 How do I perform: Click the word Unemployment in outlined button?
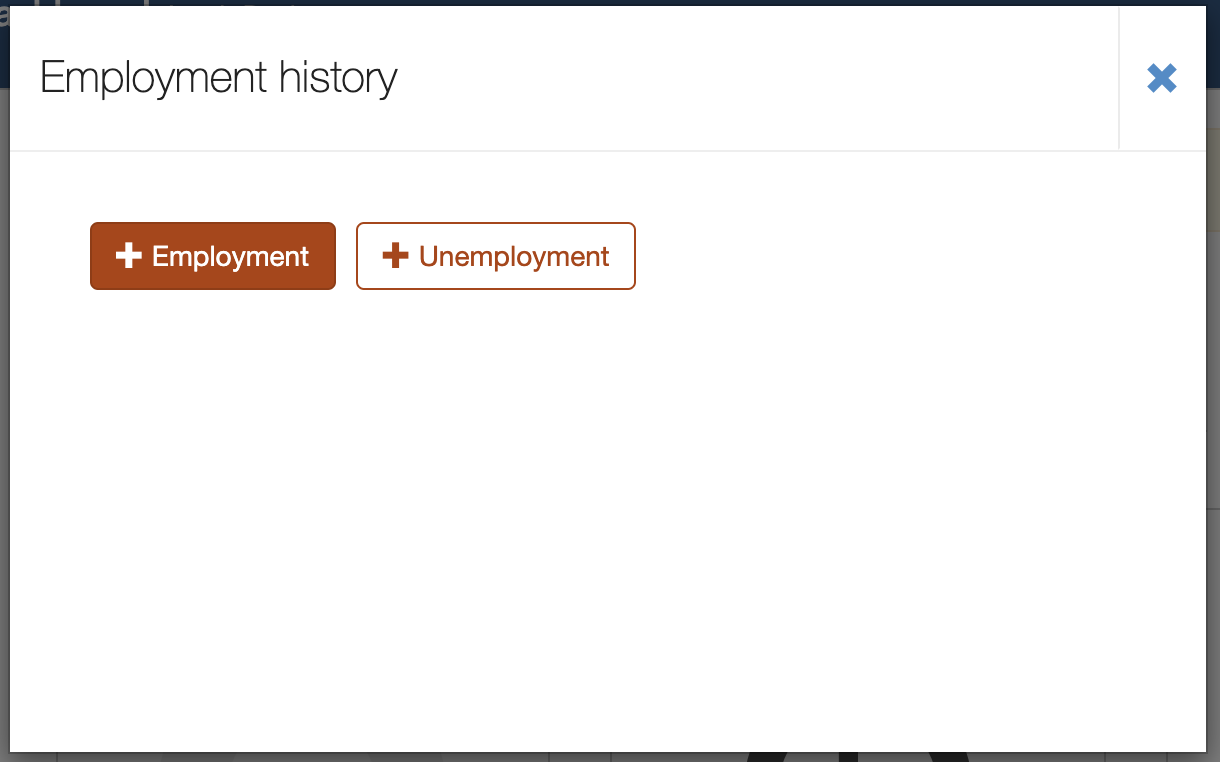[x=514, y=257]
